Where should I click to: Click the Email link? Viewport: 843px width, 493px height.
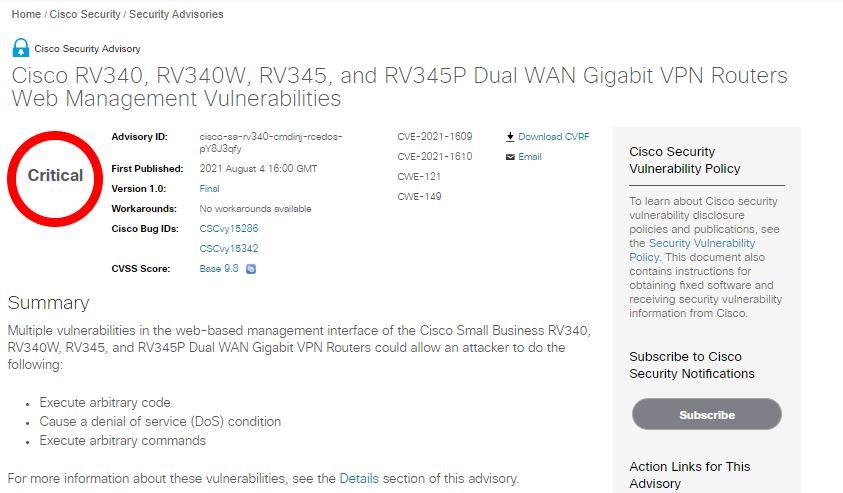tap(530, 156)
